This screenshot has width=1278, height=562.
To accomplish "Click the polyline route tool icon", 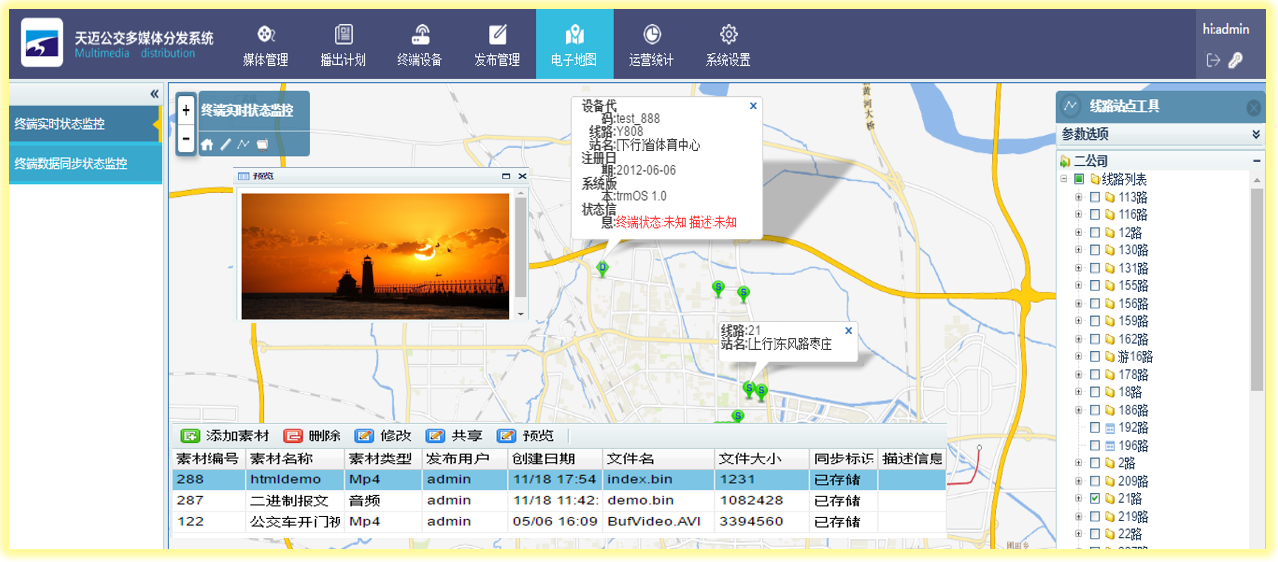I will tap(243, 145).
